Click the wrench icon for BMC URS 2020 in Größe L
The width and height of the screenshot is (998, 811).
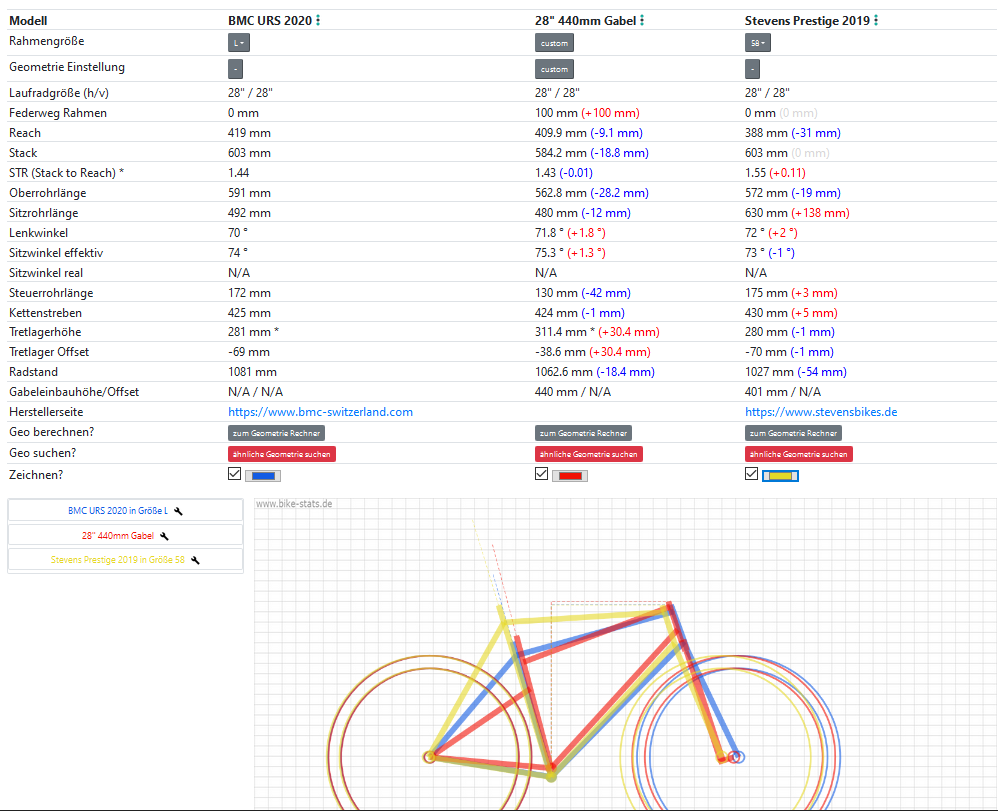pos(178,511)
